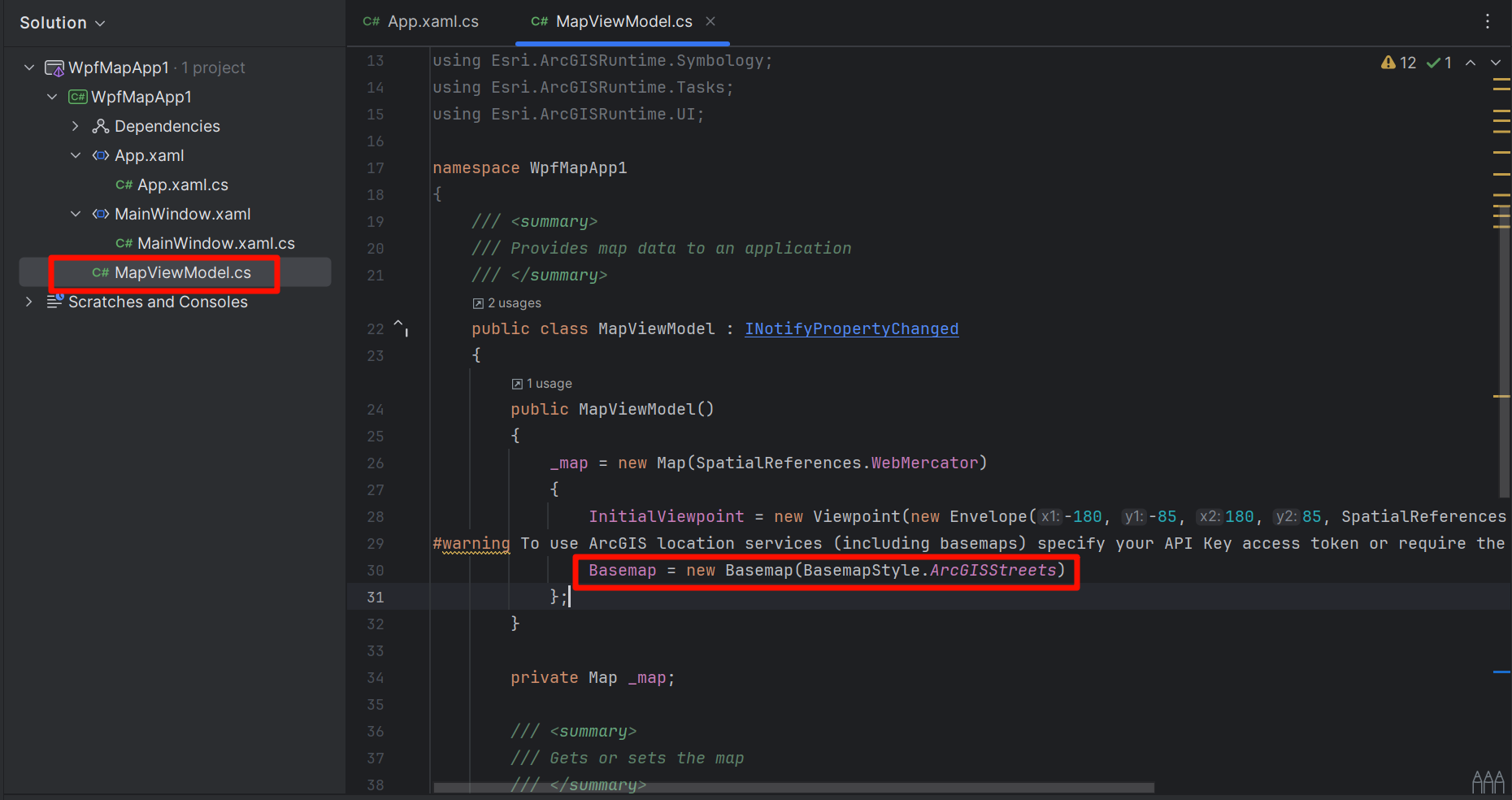Viewport: 1512px width, 800px height.
Task: Click the blue marker stripe on the error stripe
Action: [1501, 672]
